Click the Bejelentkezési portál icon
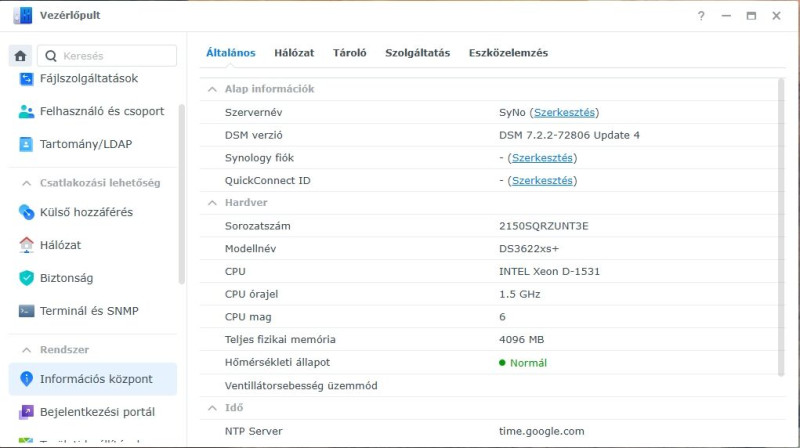 coord(26,412)
